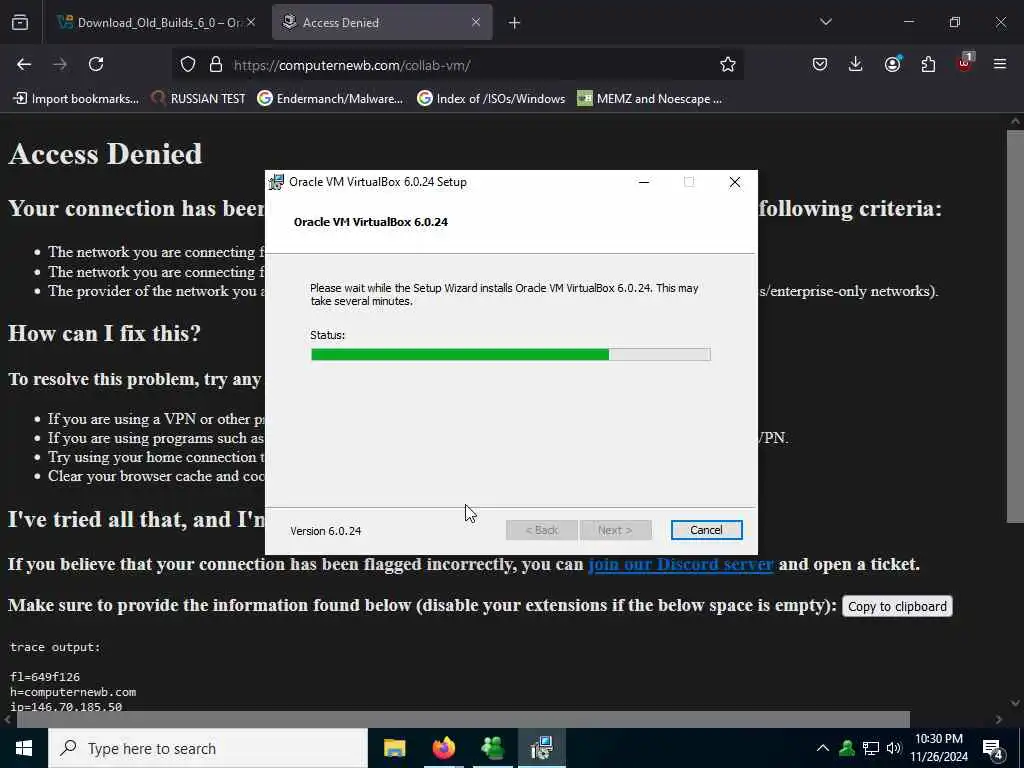Open the Firefox account menu

(892, 64)
